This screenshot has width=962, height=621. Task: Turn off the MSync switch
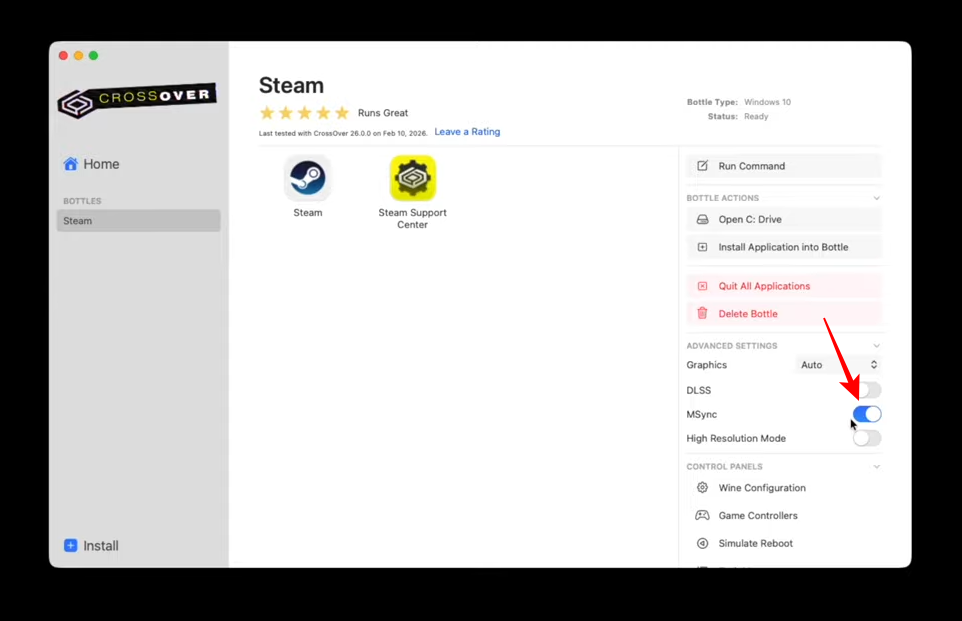pos(867,414)
